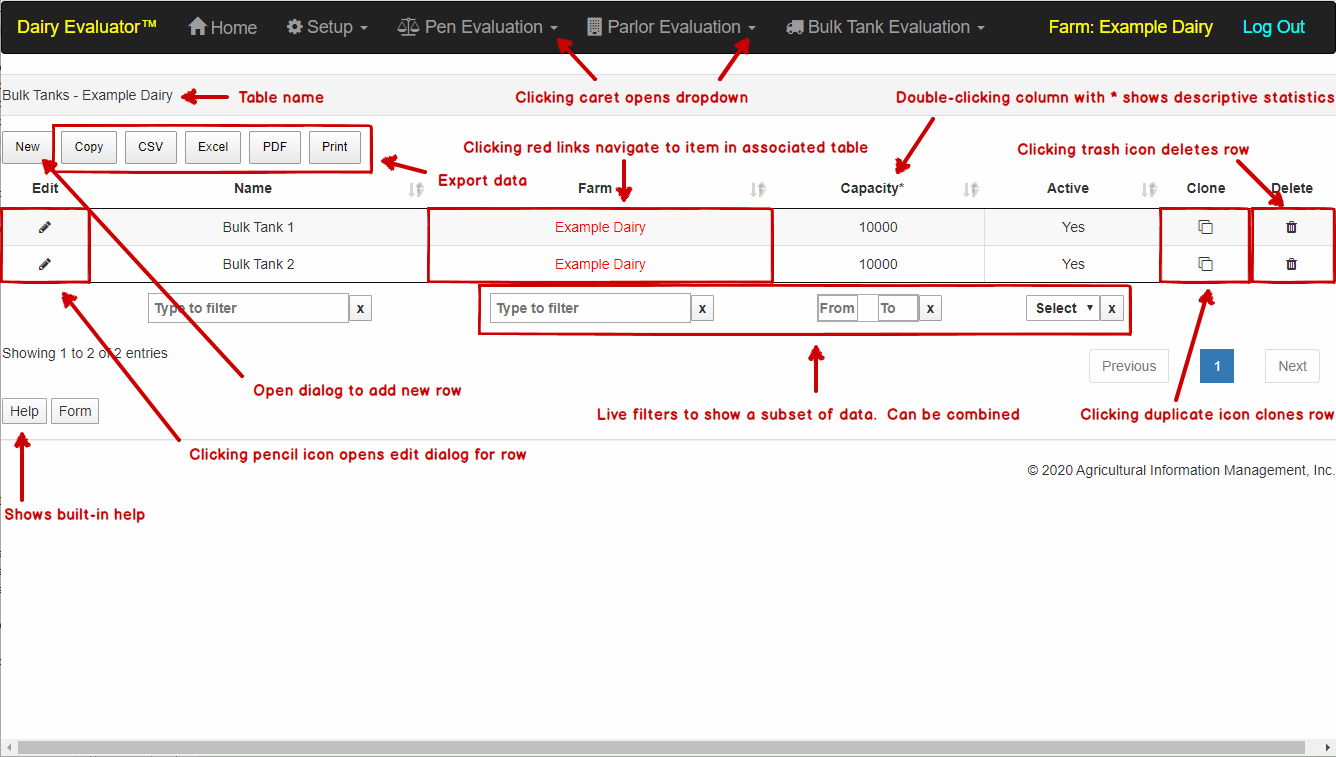
Task: Open the Active column Select filter dropdown
Action: pyautogui.click(x=1062, y=307)
